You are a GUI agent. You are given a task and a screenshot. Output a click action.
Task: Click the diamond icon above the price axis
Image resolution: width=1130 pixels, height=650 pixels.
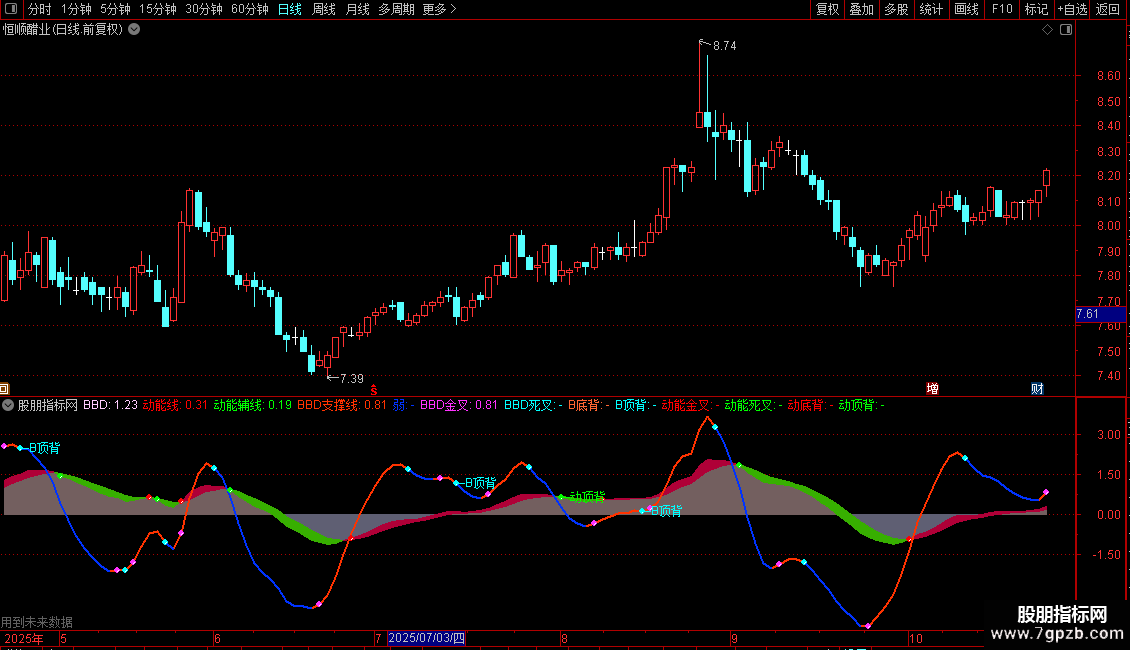point(1047,30)
